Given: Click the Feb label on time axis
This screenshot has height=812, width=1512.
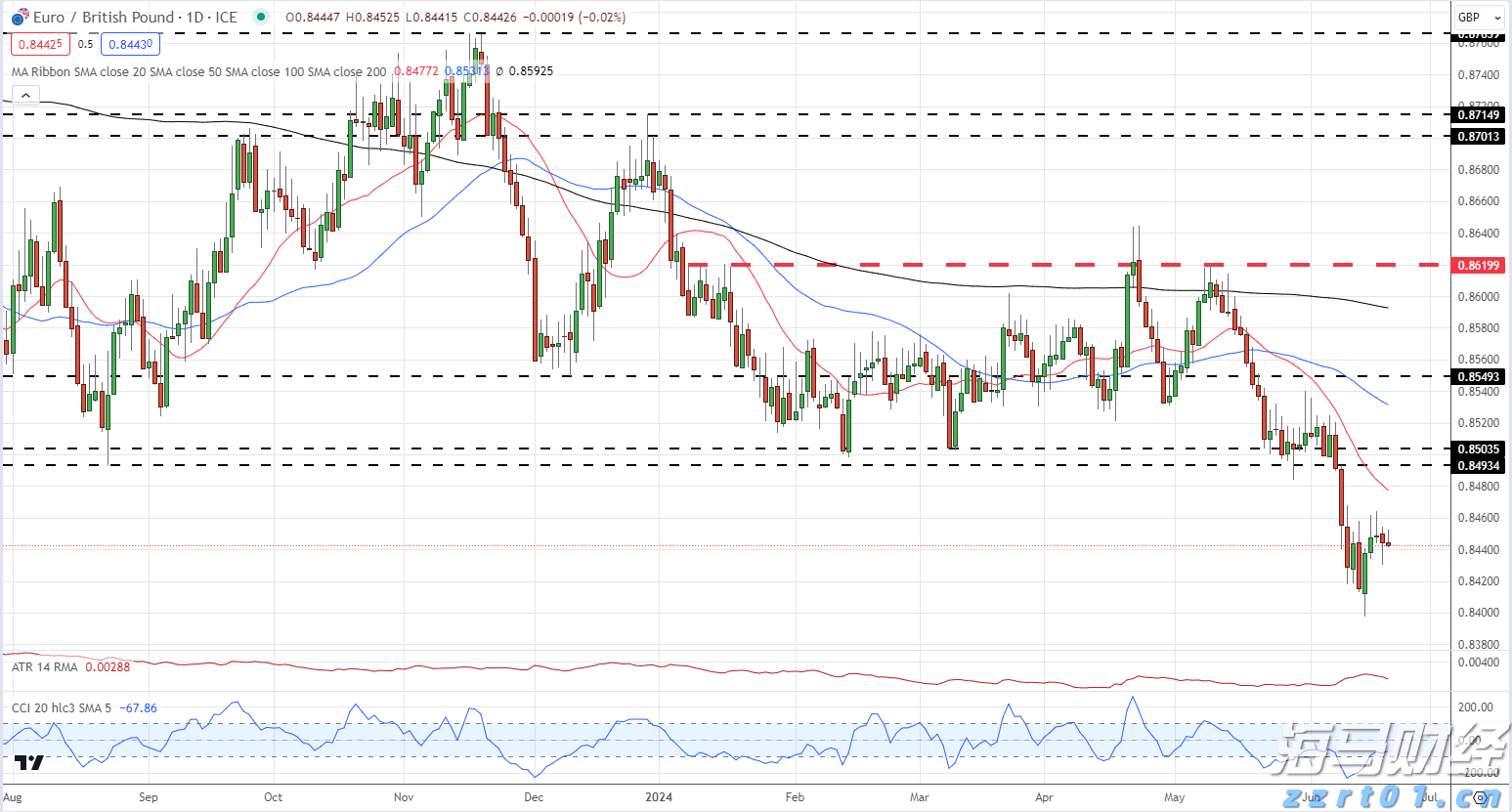Looking at the screenshot, I should tap(796, 796).
